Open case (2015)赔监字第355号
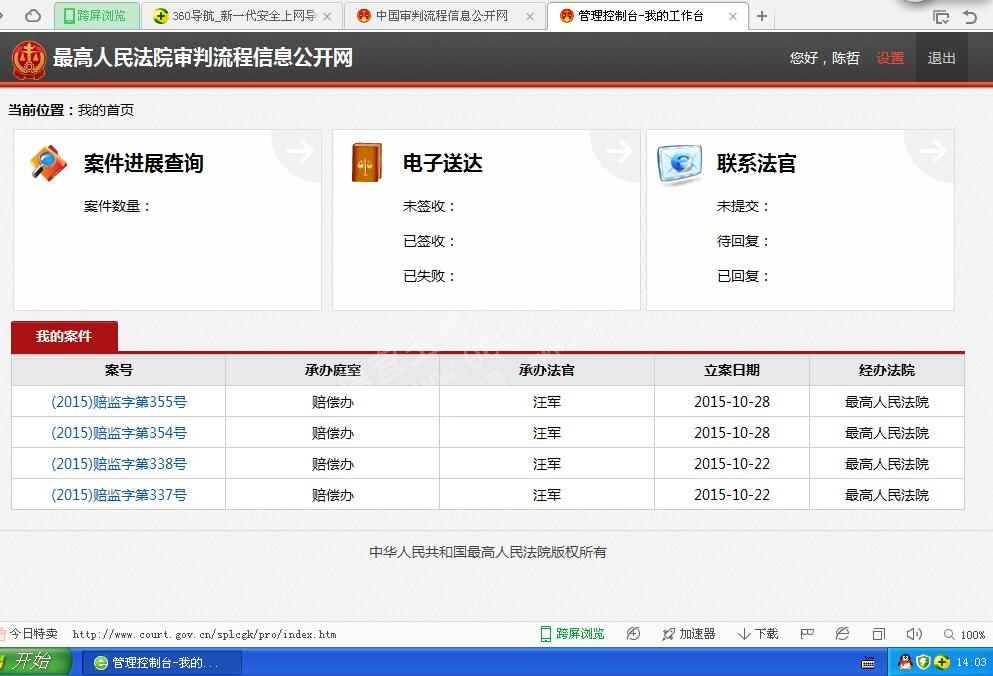993x676 pixels. (119, 402)
